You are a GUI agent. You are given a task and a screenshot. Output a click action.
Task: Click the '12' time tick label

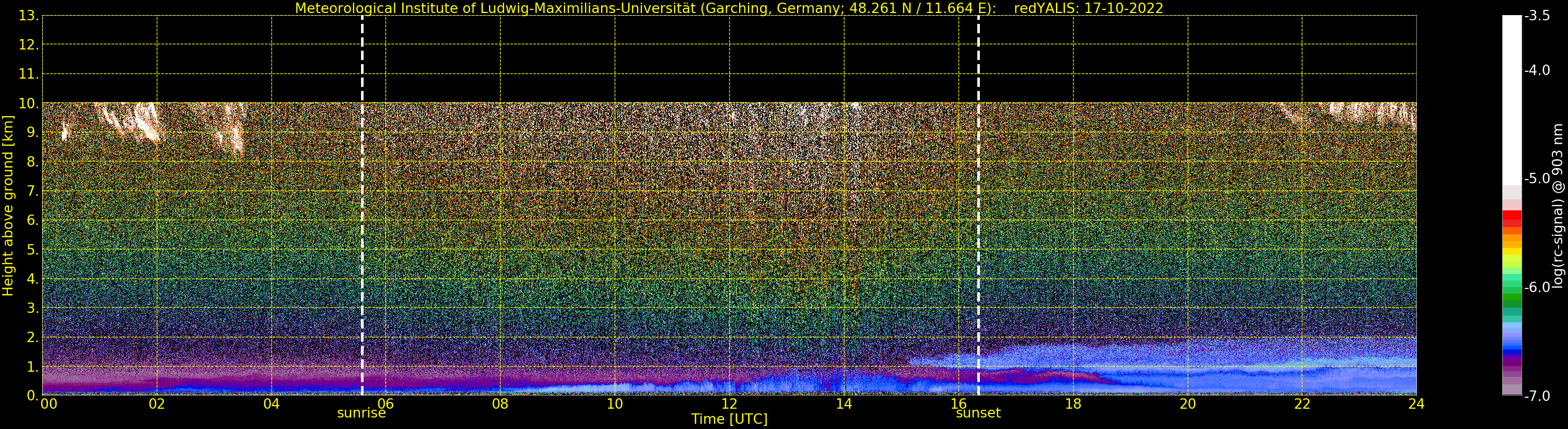pyautogui.click(x=729, y=404)
